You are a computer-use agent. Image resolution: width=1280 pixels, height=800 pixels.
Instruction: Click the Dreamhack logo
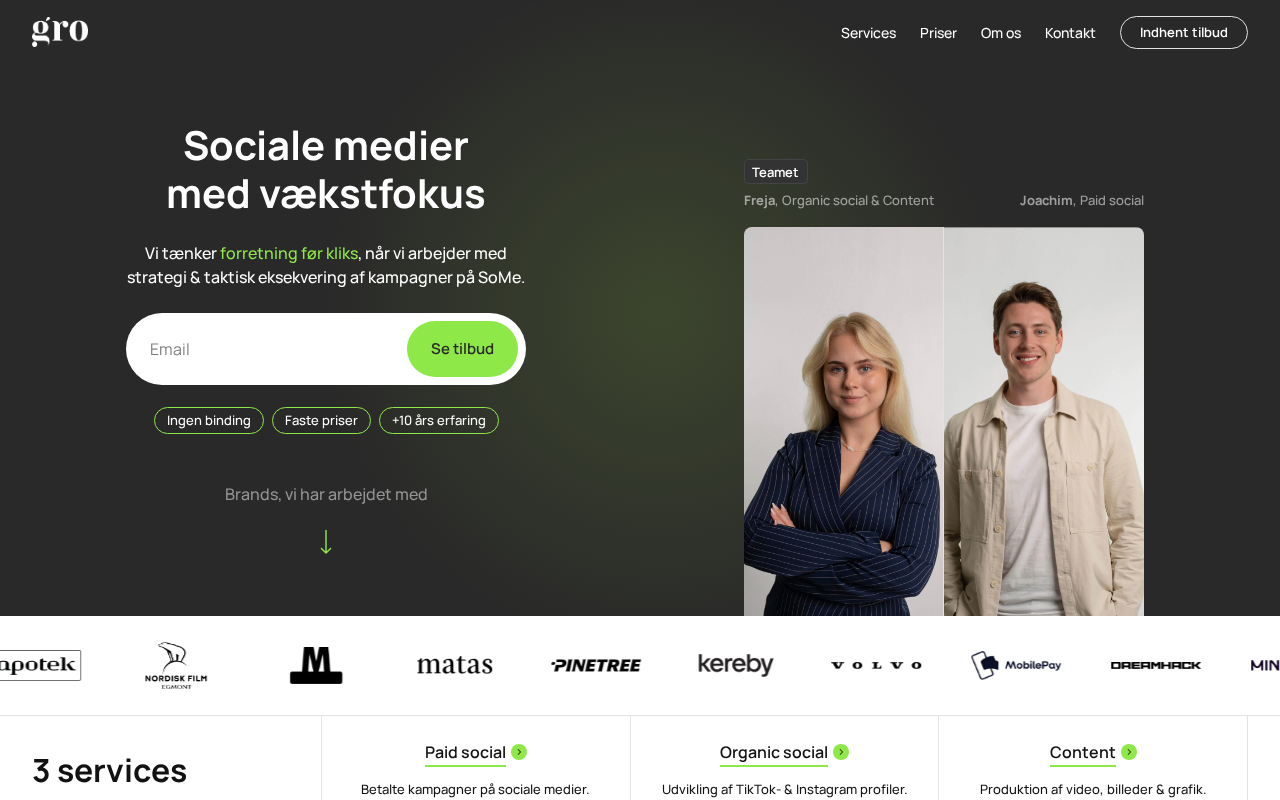pos(1156,665)
